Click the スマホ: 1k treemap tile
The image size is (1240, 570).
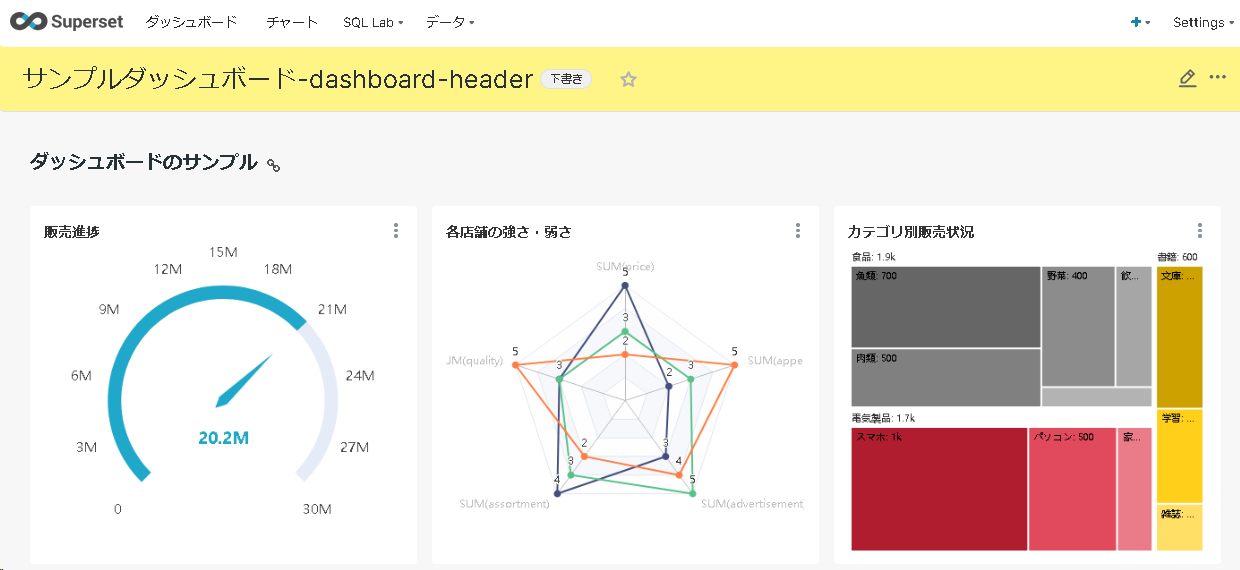point(939,489)
